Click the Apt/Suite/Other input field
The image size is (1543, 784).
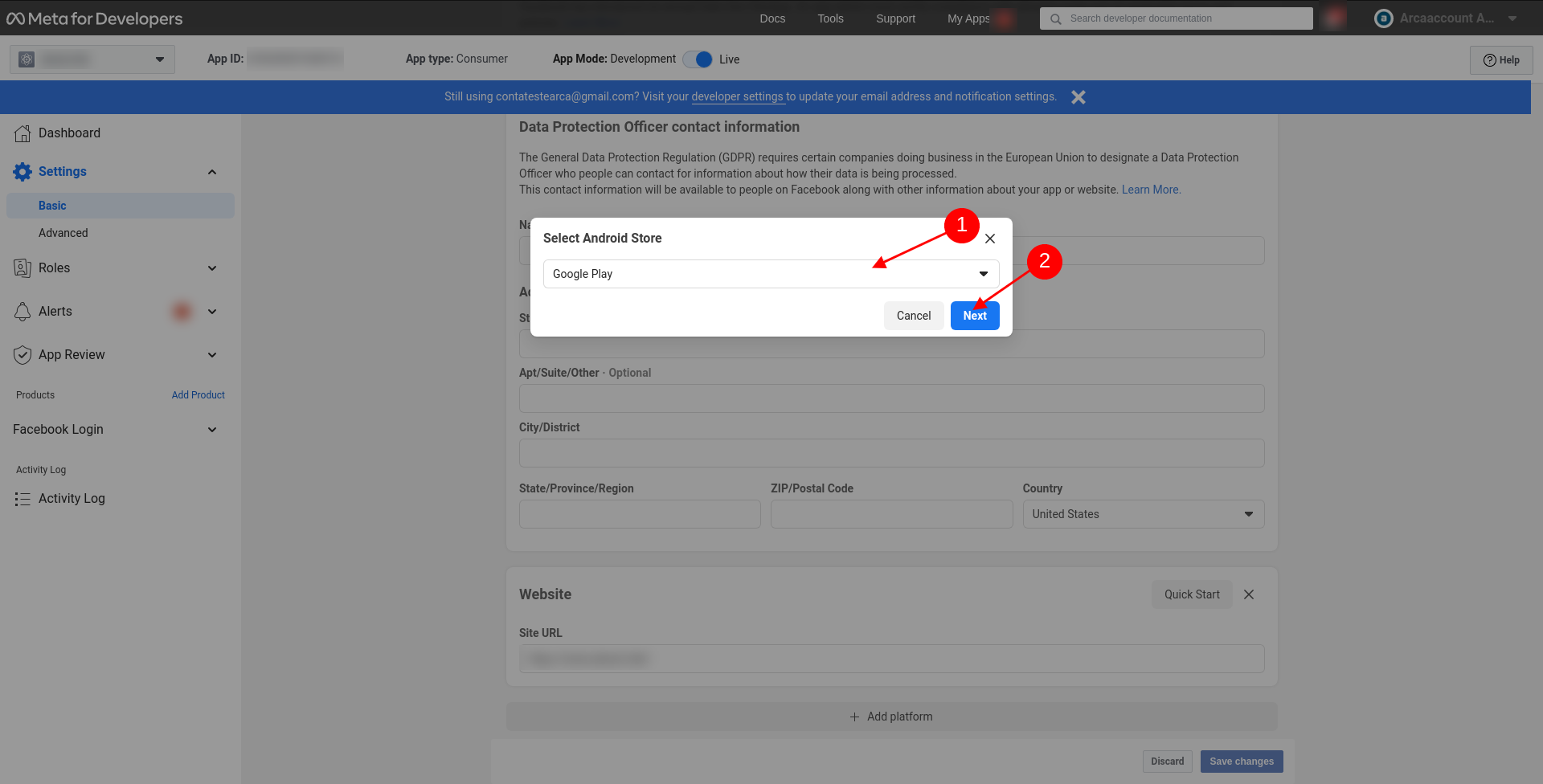(x=892, y=398)
